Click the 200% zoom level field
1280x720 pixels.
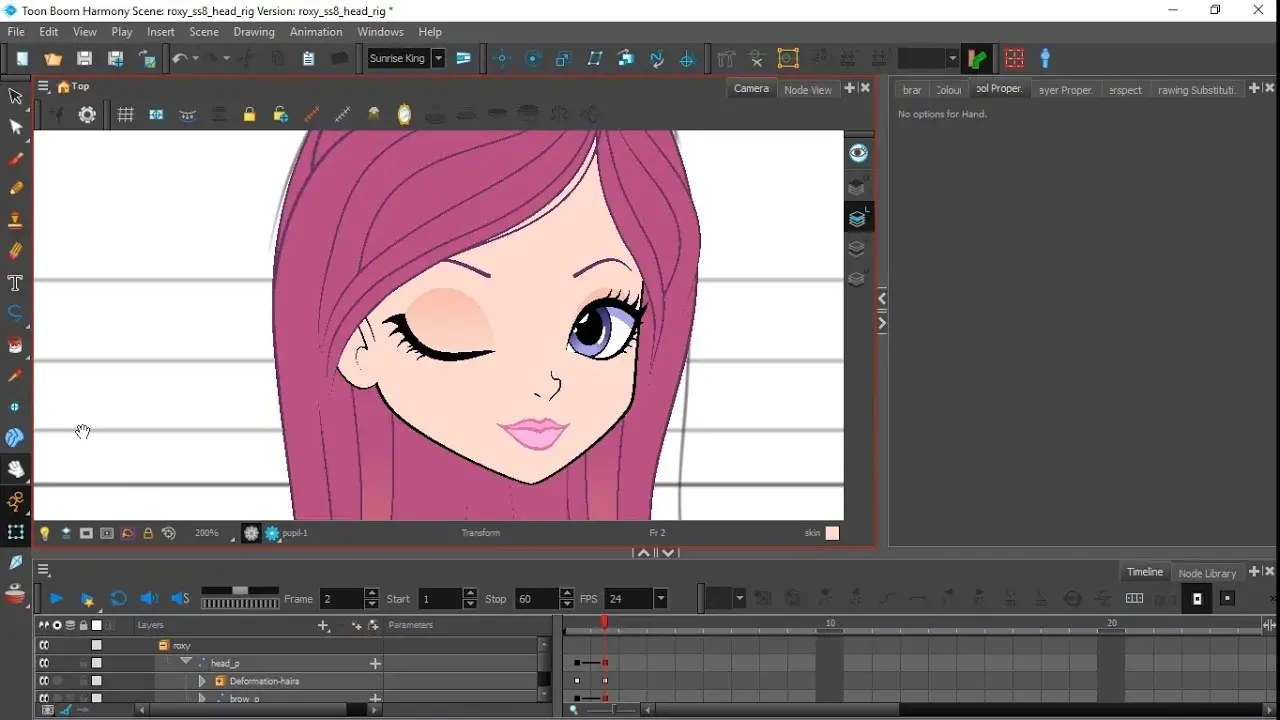coord(209,533)
